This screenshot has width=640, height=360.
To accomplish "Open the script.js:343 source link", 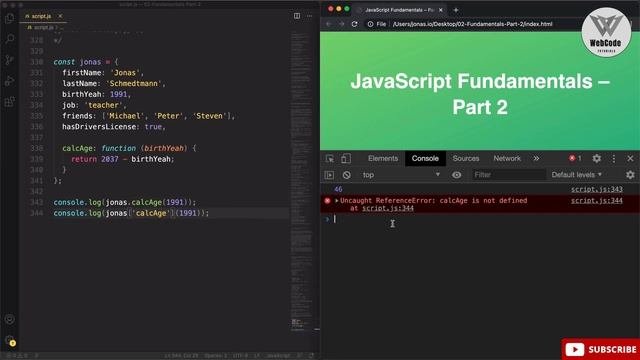I will [597, 189].
